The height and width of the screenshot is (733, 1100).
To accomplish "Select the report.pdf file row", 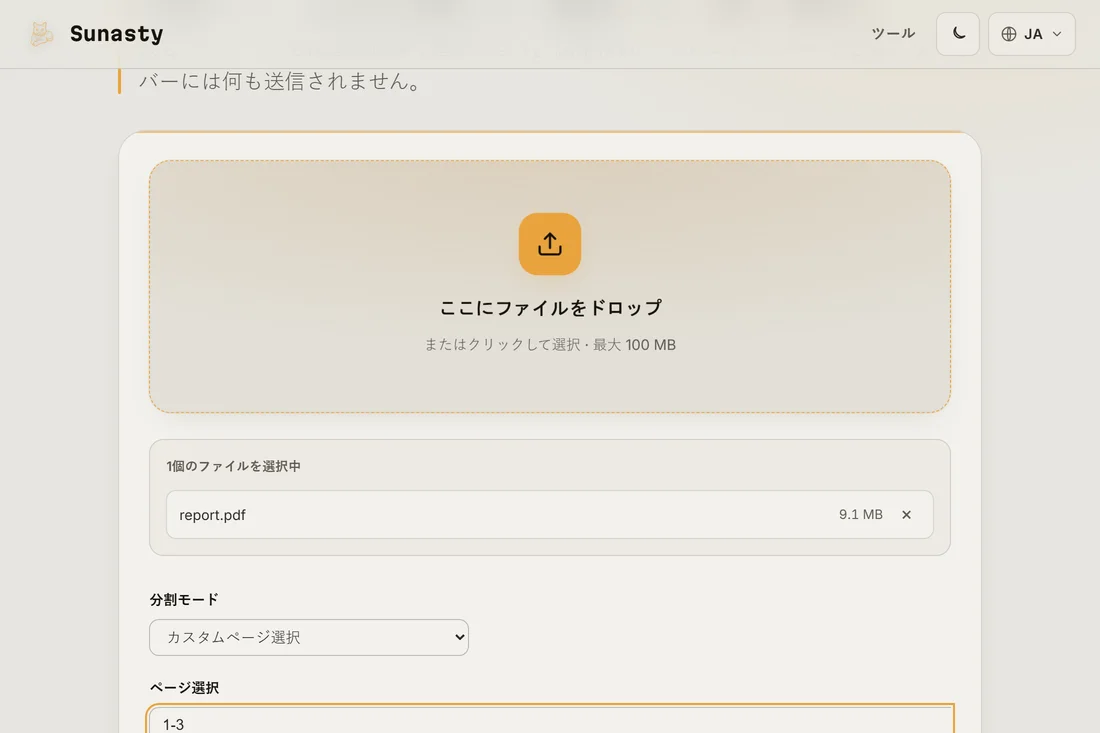I will [x=550, y=514].
